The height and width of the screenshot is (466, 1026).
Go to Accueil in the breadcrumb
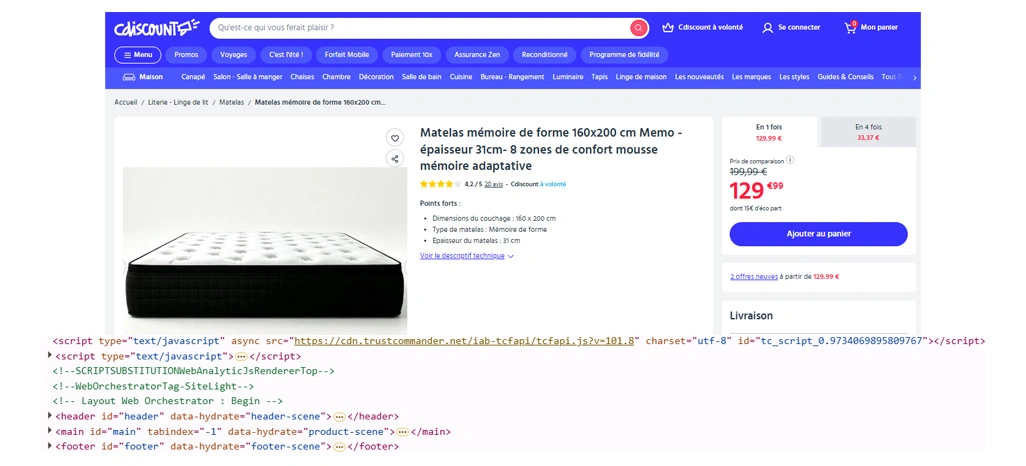[x=126, y=102]
